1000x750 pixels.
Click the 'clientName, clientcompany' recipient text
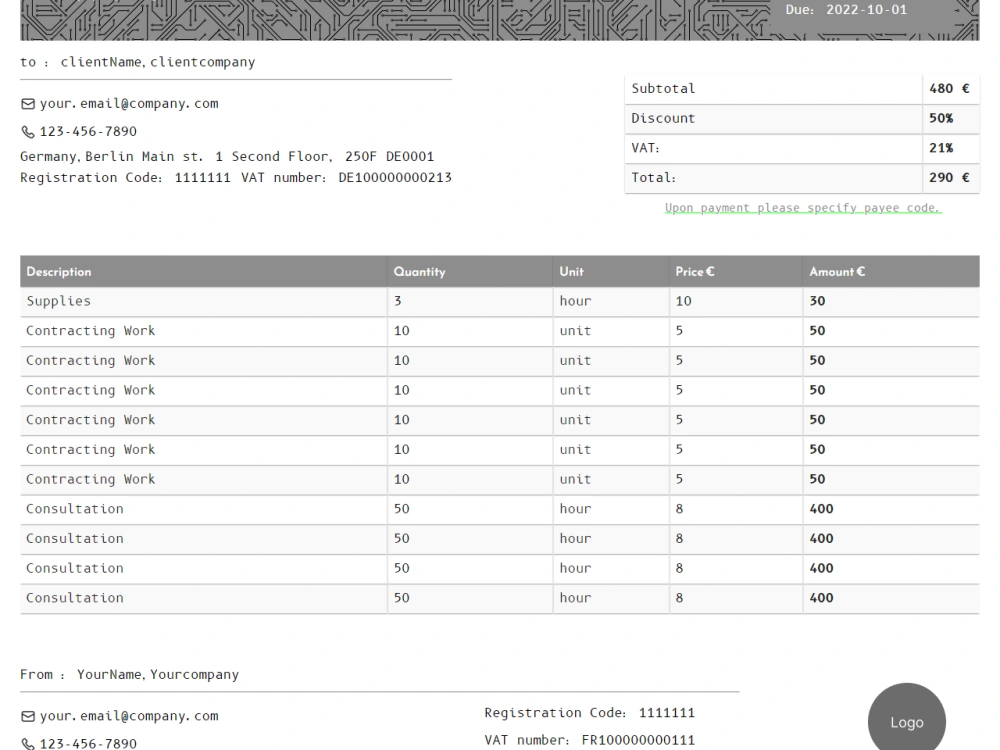pyautogui.click(x=158, y=62)
